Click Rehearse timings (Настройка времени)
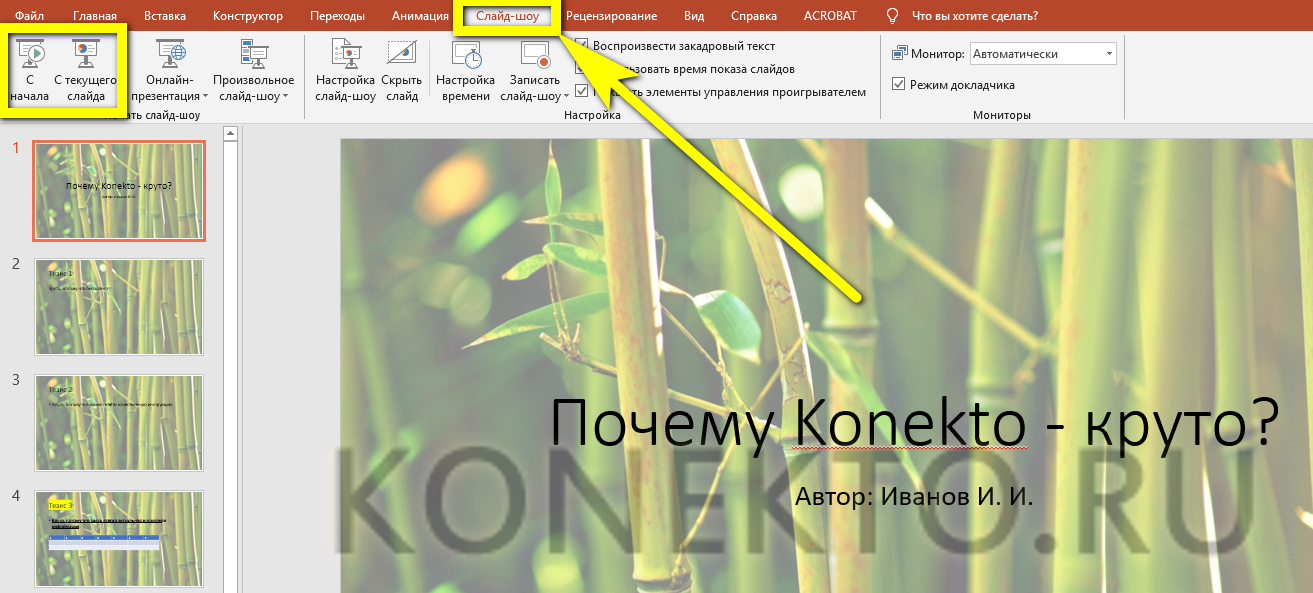This screenshot has width=1313, height=593. point(466,70)
